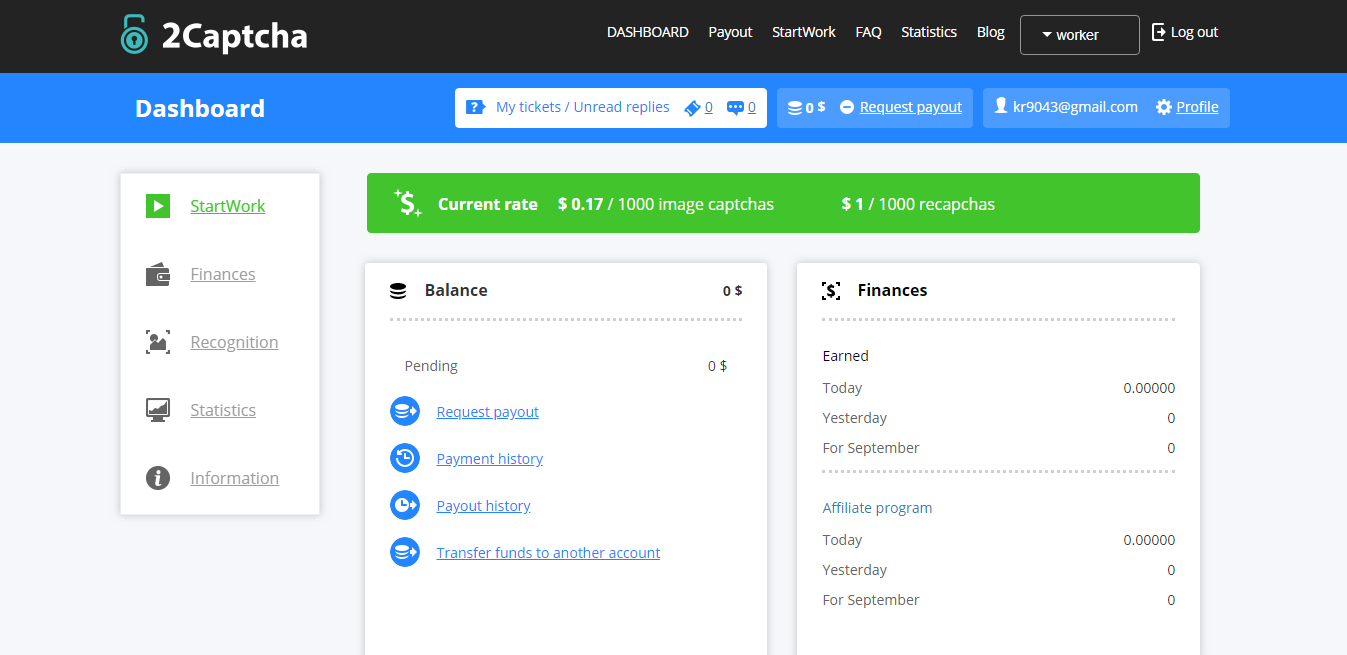Click the coins stack icon beside 0 $
The width and height of the screenshot is (1347, 655).
795,108
